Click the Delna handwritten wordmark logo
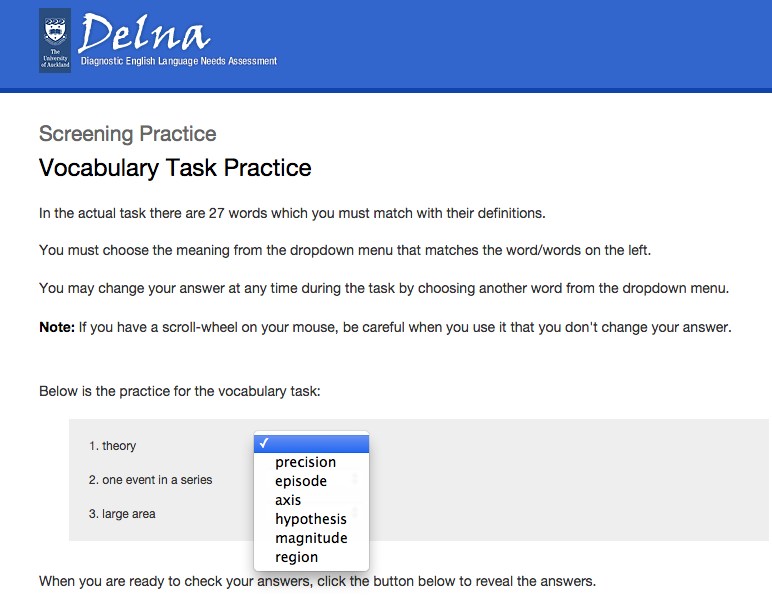Image resolution: width=772 pixels, height=602 pixels. [x=144, y=33]
